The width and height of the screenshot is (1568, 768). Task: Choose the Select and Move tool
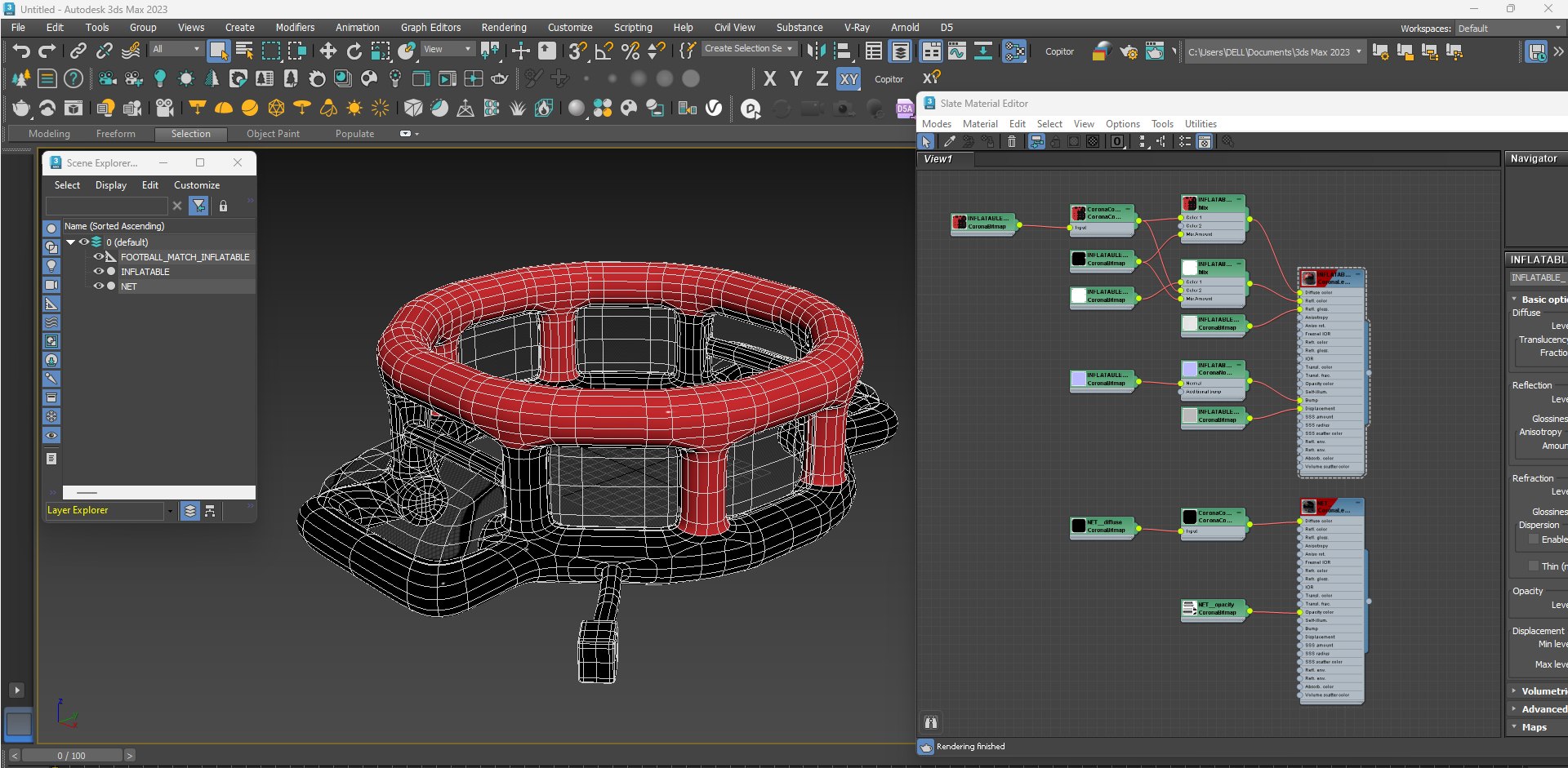[327, 51]
